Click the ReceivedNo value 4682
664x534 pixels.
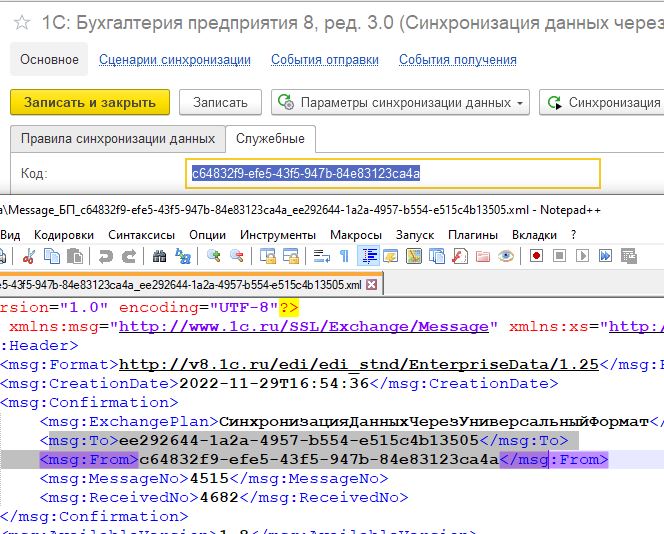[x=219, y=497]
